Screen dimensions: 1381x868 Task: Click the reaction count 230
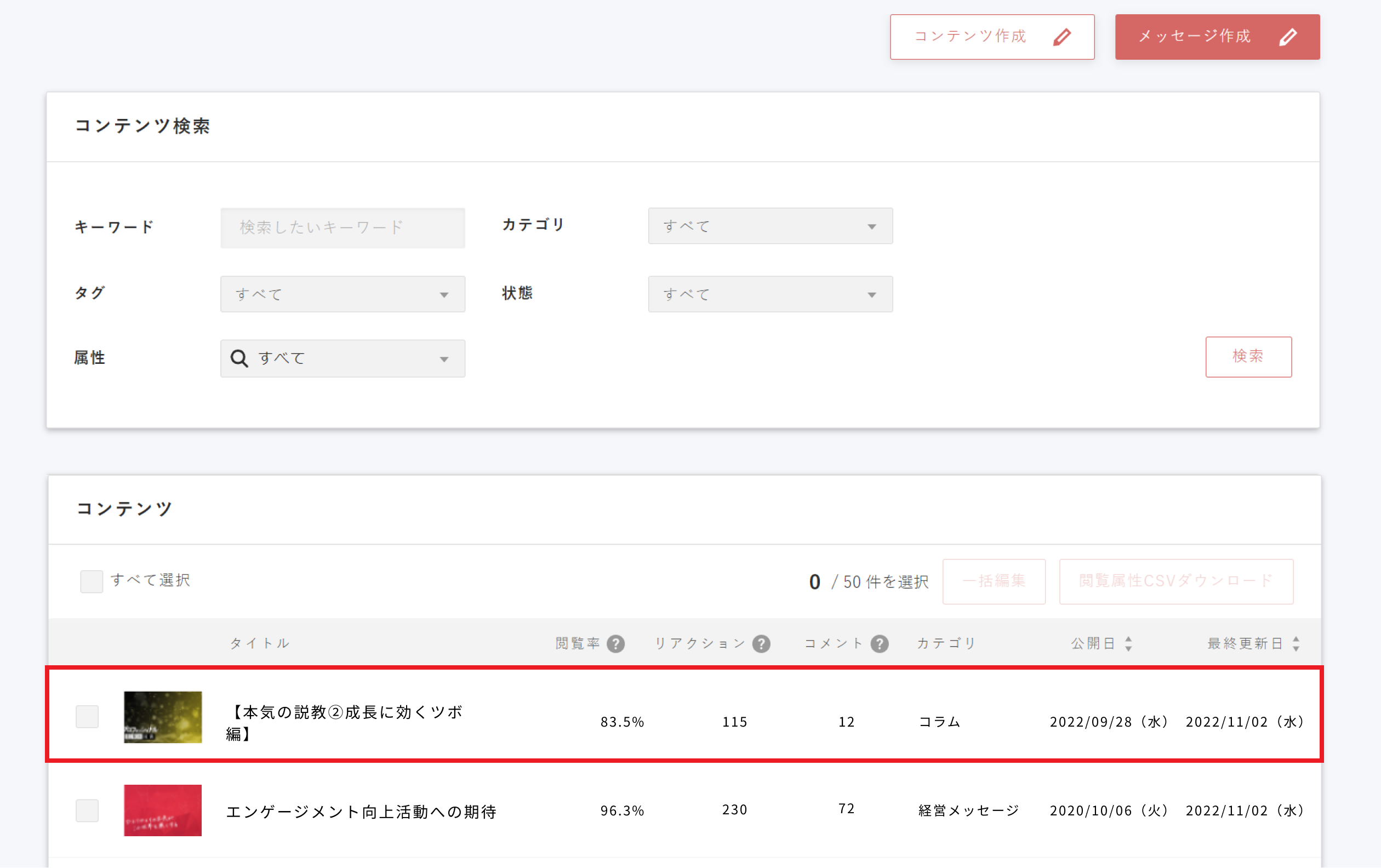click(x=734, y=809)
